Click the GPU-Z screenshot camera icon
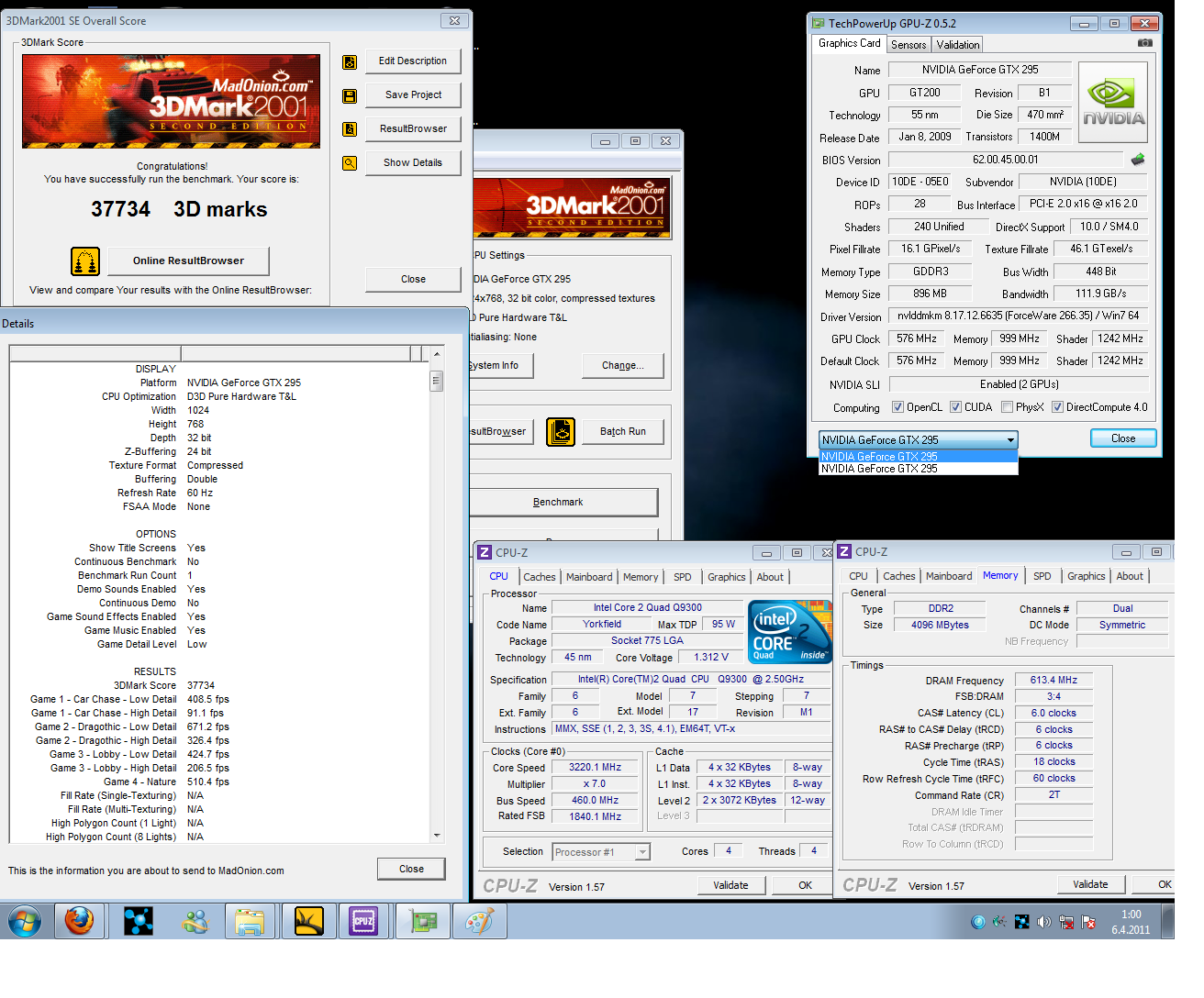This screenshot has height=998, width=1204. point(1145,43)
